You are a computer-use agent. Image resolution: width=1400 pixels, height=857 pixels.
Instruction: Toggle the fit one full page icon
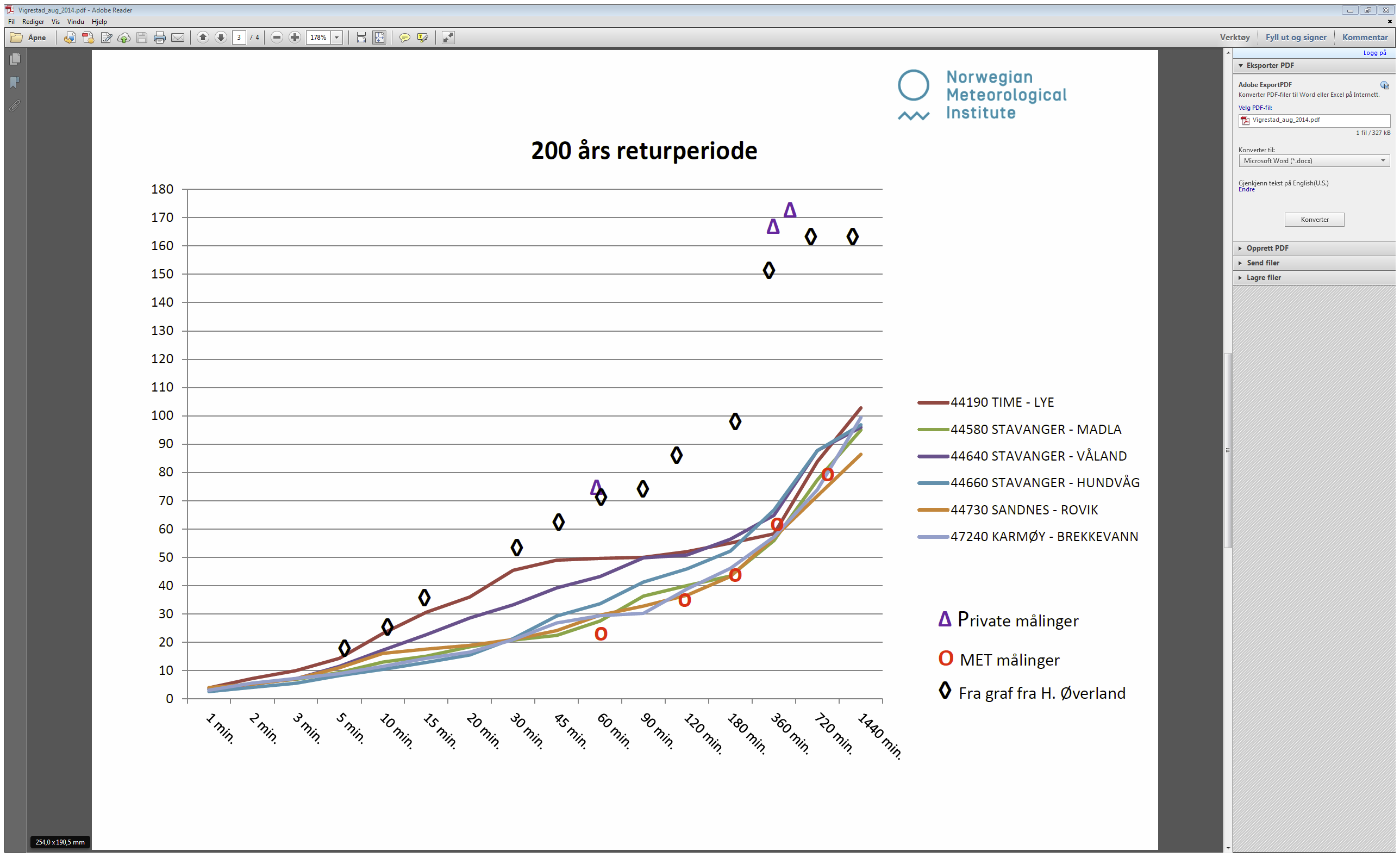pos(379,38)
